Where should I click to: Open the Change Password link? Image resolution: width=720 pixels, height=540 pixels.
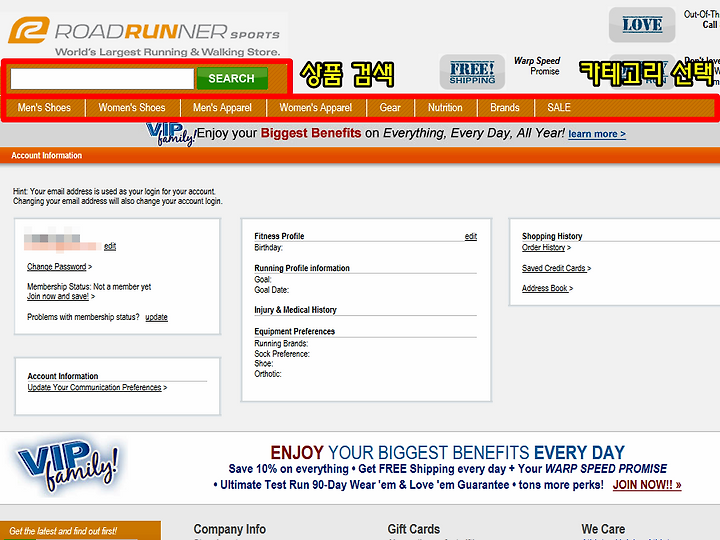click(57, 267)
